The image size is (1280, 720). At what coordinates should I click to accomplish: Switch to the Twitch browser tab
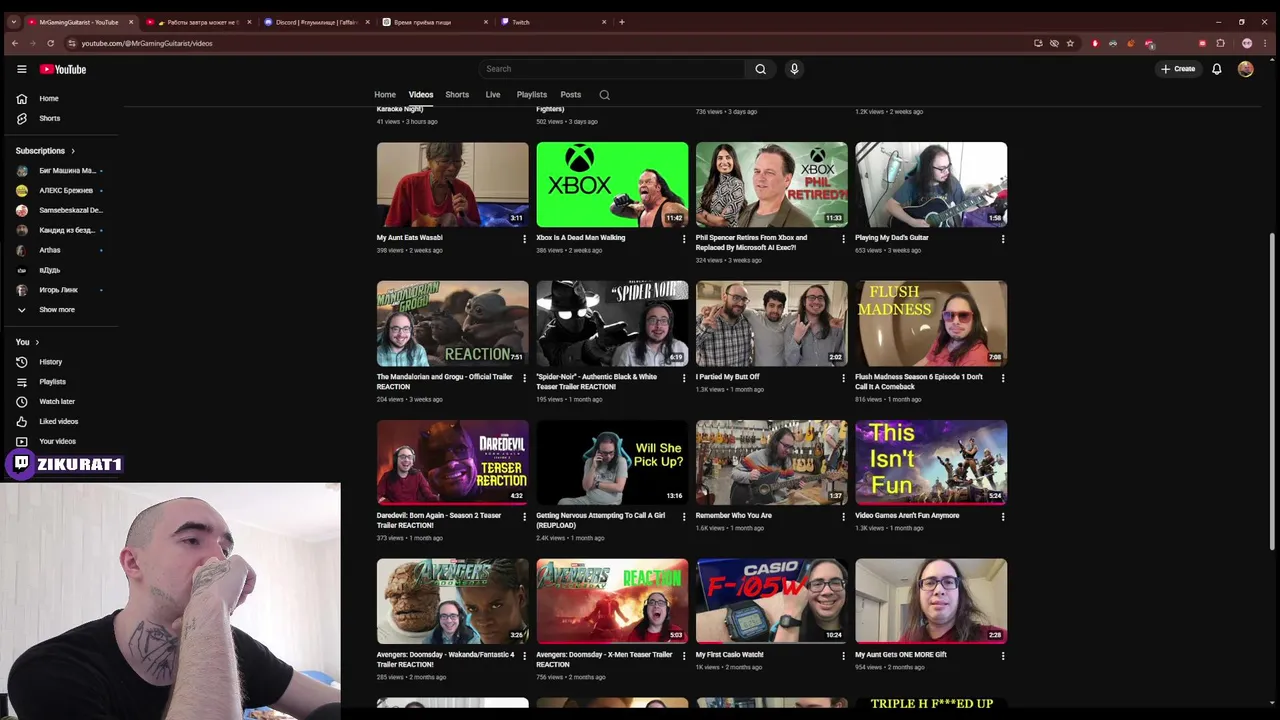pyautogui.click(x=554, y=22)
